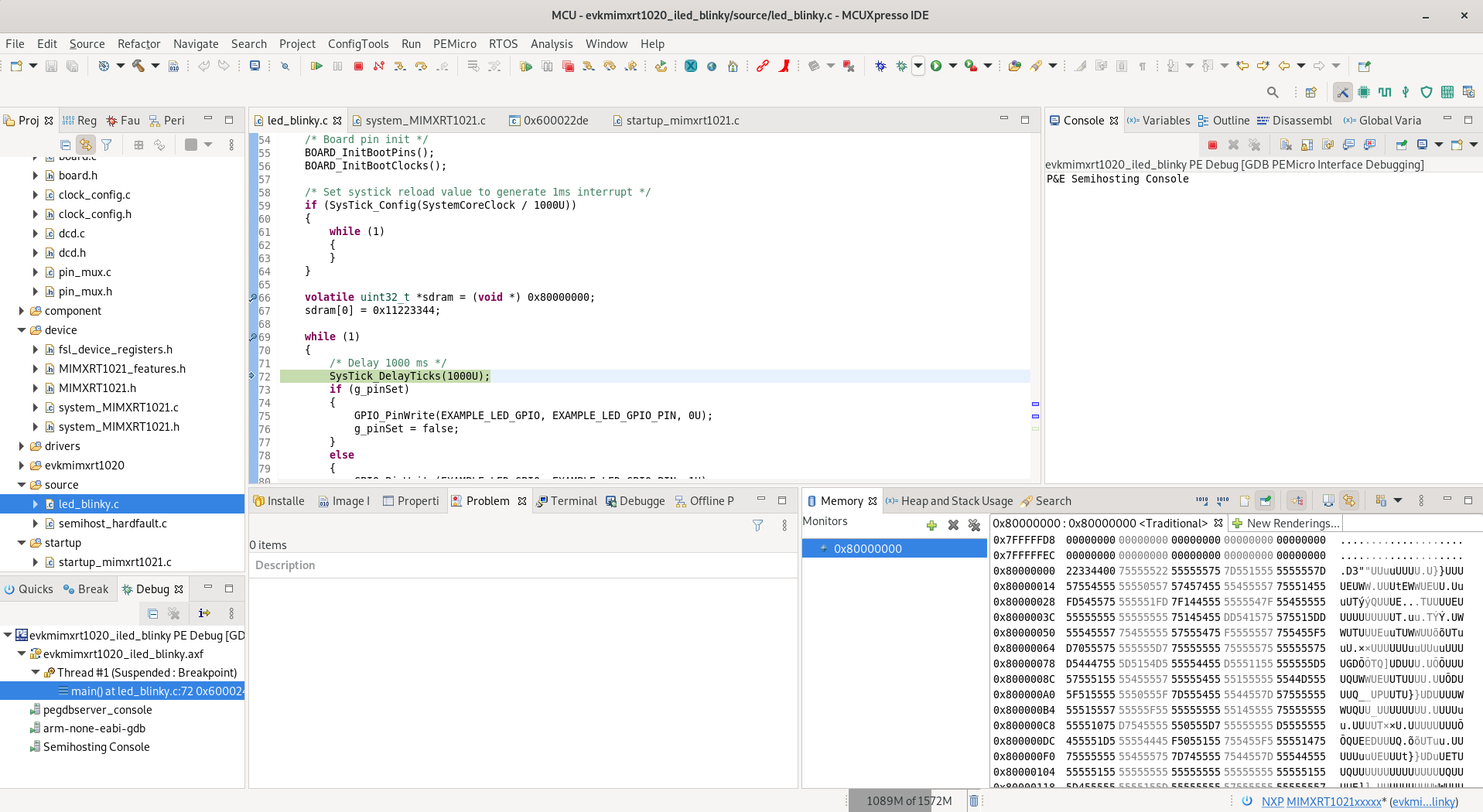This screenshot has width=1483, height=812.
Task: Collapse the device folder
Action: click(21, 329)
